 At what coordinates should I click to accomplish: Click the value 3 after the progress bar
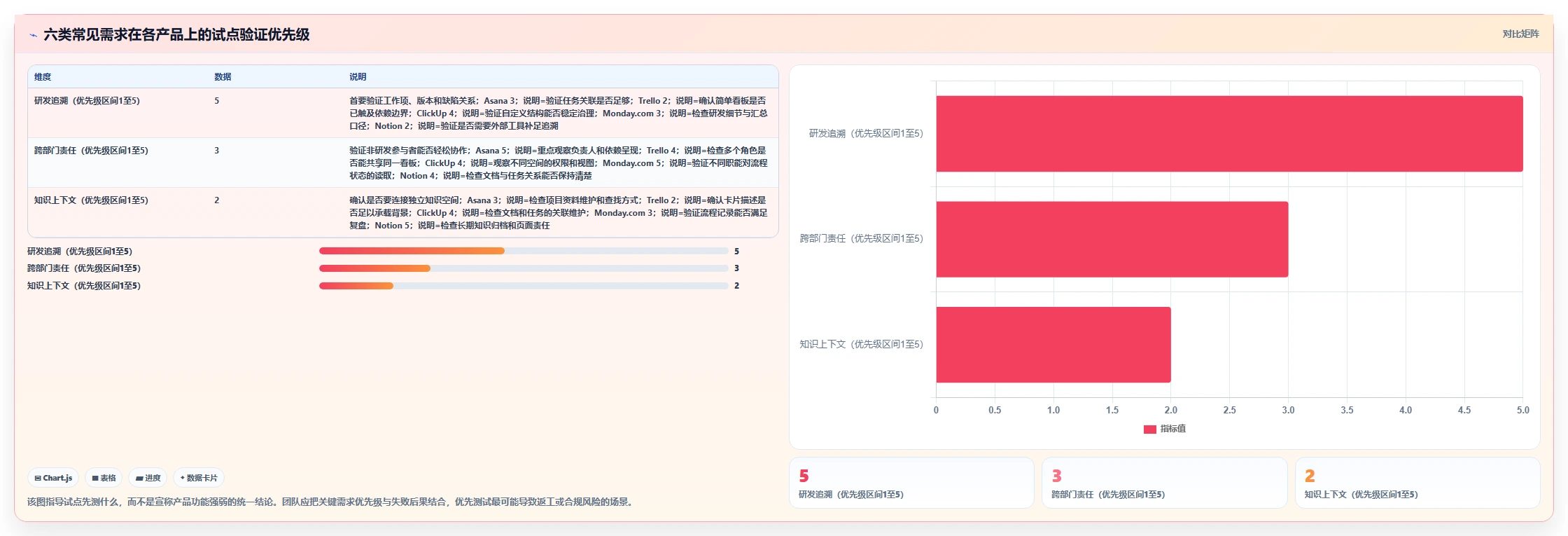tap(736, 268)
